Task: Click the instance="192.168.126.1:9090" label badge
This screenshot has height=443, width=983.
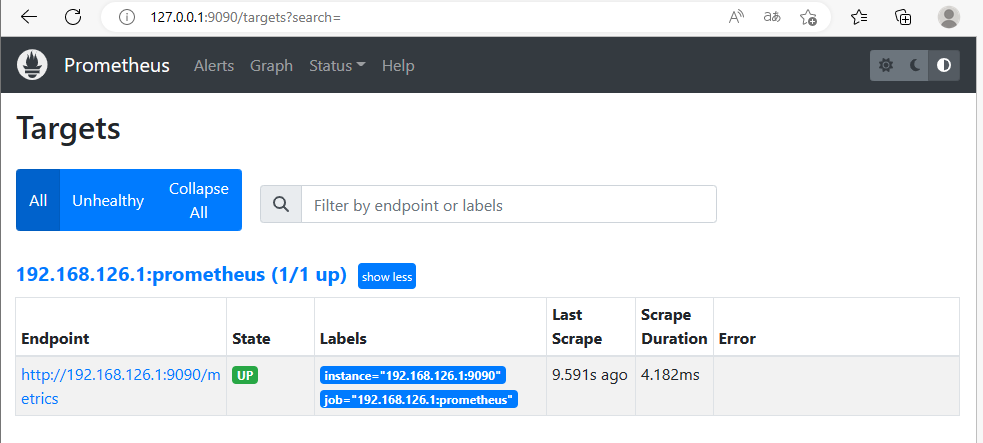Action: [413, 375]
